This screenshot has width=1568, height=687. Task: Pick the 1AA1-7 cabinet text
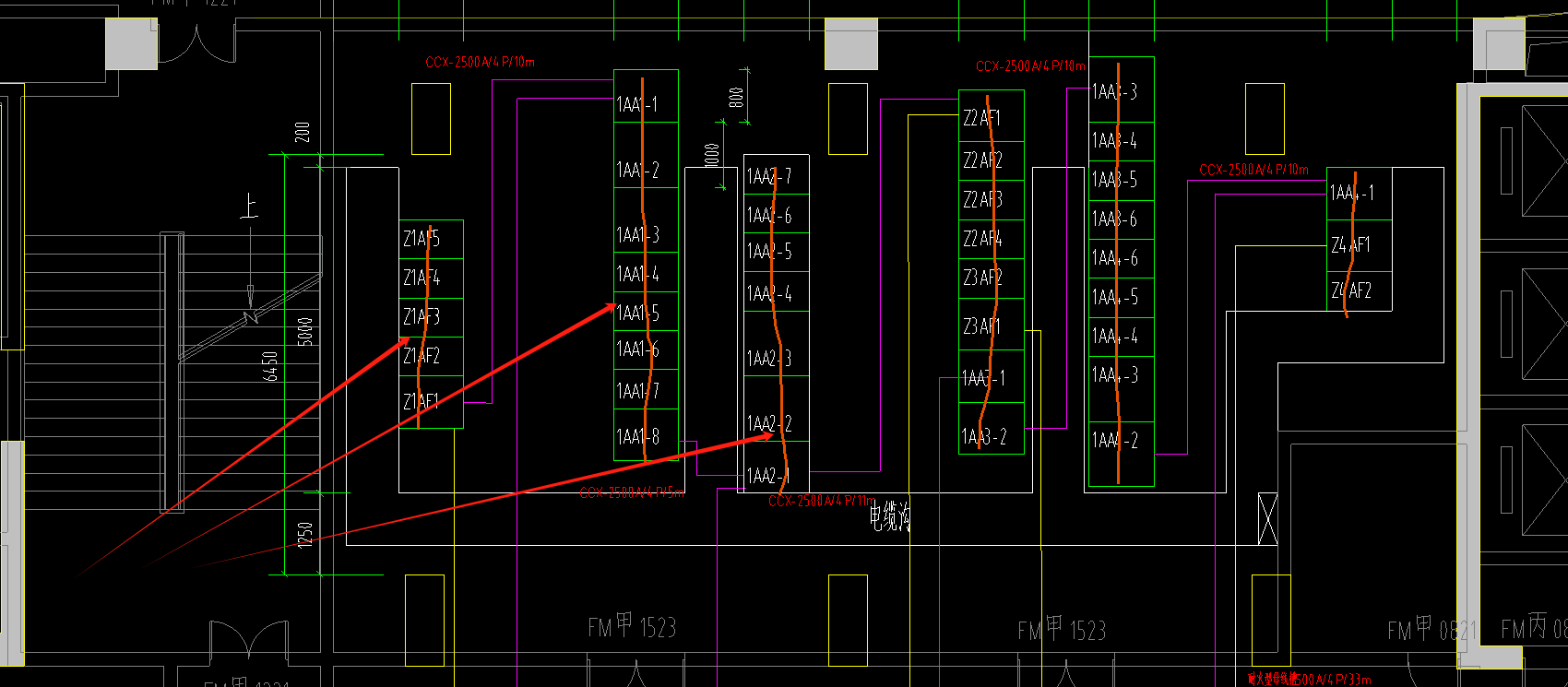(x=637, y=392)
